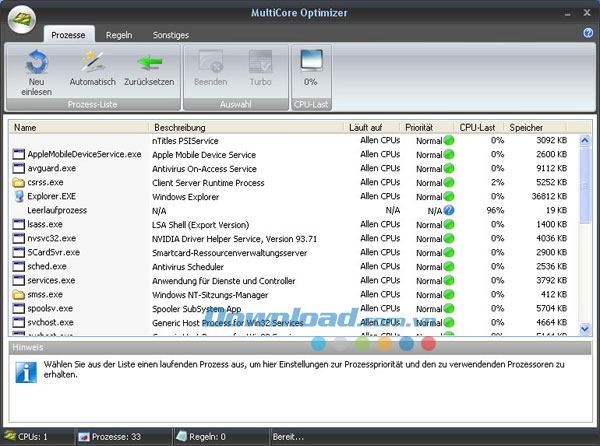This screenshot has width=600, height=446.
Task: Click the Turbo icon
Action: pos(260,62)
